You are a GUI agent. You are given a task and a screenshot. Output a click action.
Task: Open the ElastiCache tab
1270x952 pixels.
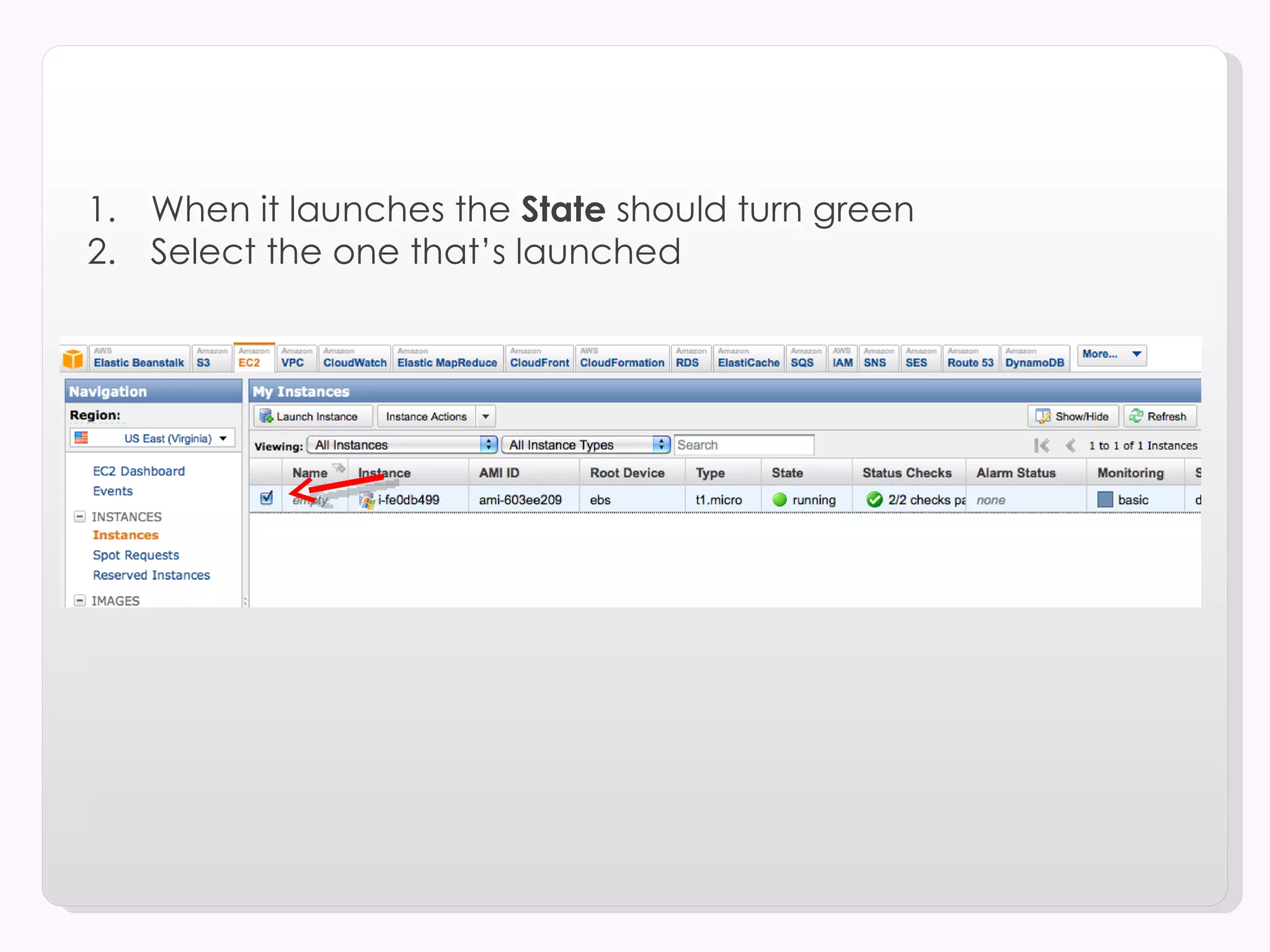pyautogui.click(x=748, y=358)
